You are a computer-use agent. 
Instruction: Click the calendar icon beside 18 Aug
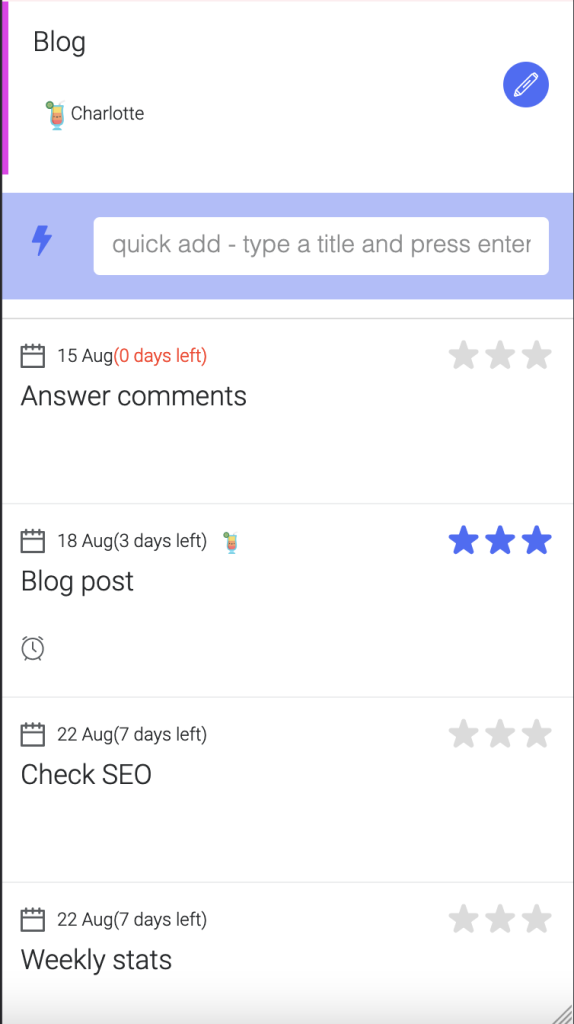[33, 541]
